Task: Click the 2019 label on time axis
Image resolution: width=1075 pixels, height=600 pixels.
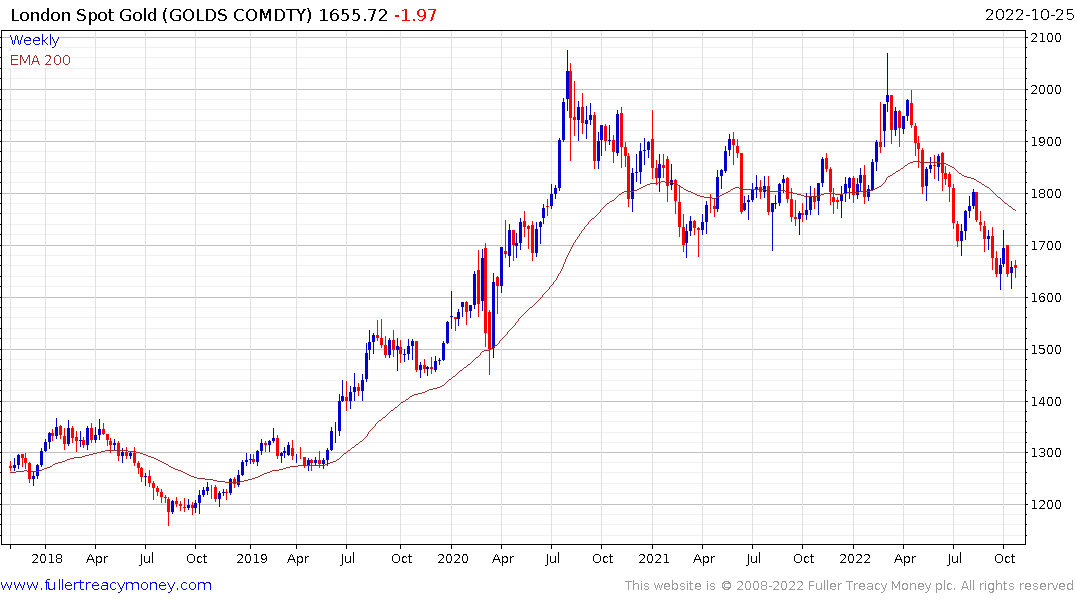Action: pos(252,559)
